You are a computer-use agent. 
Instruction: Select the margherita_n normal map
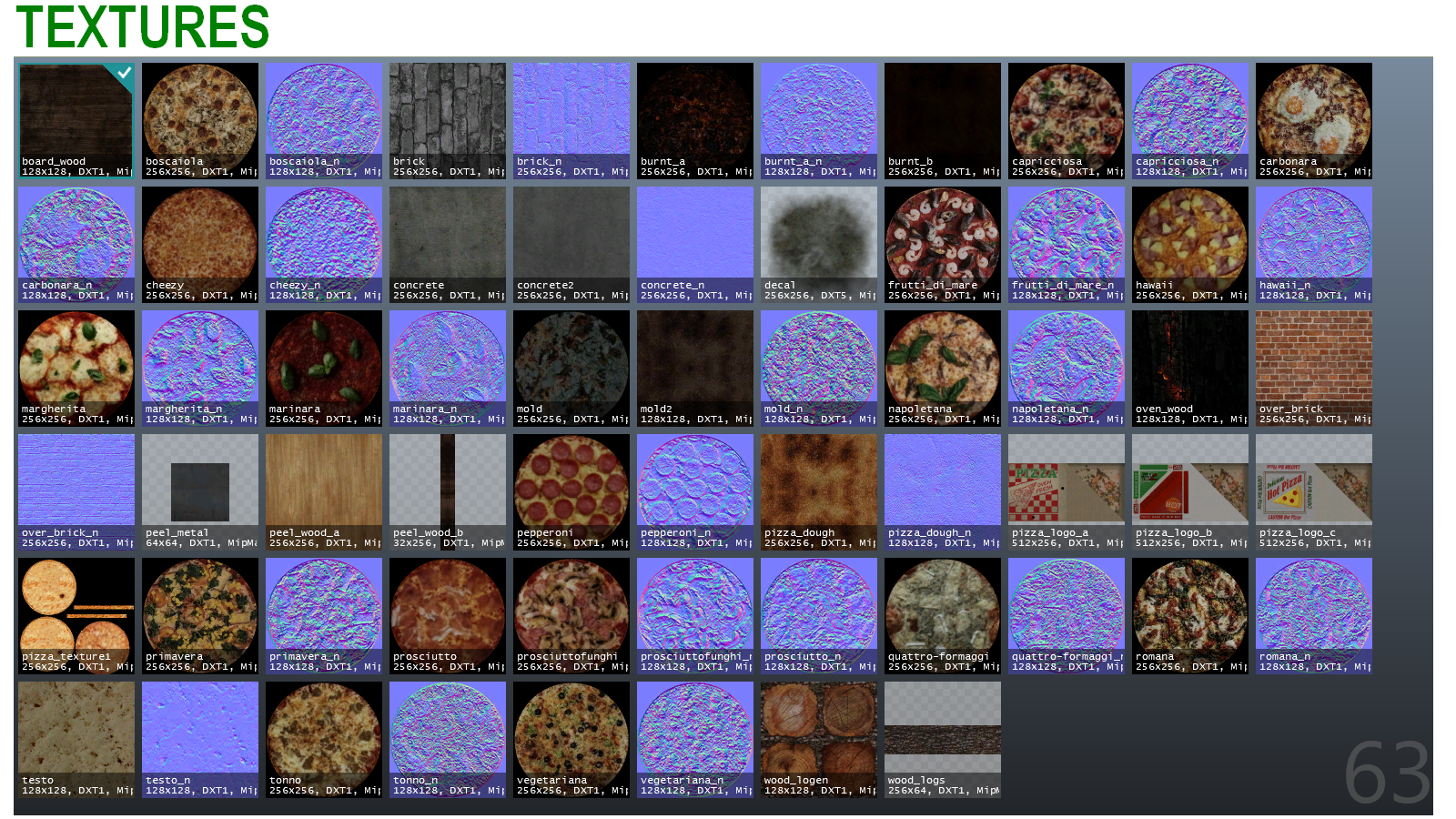(200, 369)
